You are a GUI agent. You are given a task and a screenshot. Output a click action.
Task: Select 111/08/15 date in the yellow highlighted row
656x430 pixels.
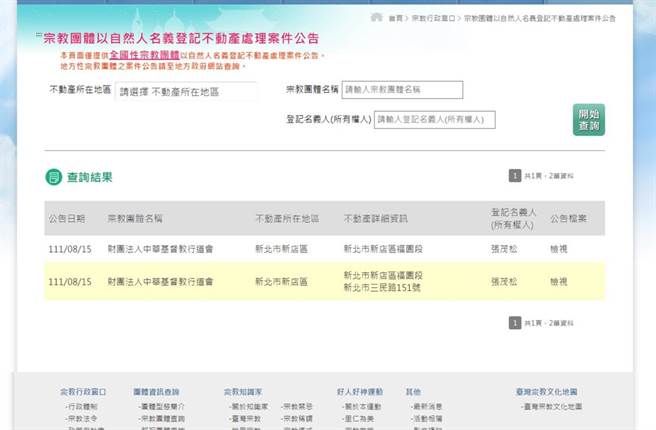click(x=70, y=282)
